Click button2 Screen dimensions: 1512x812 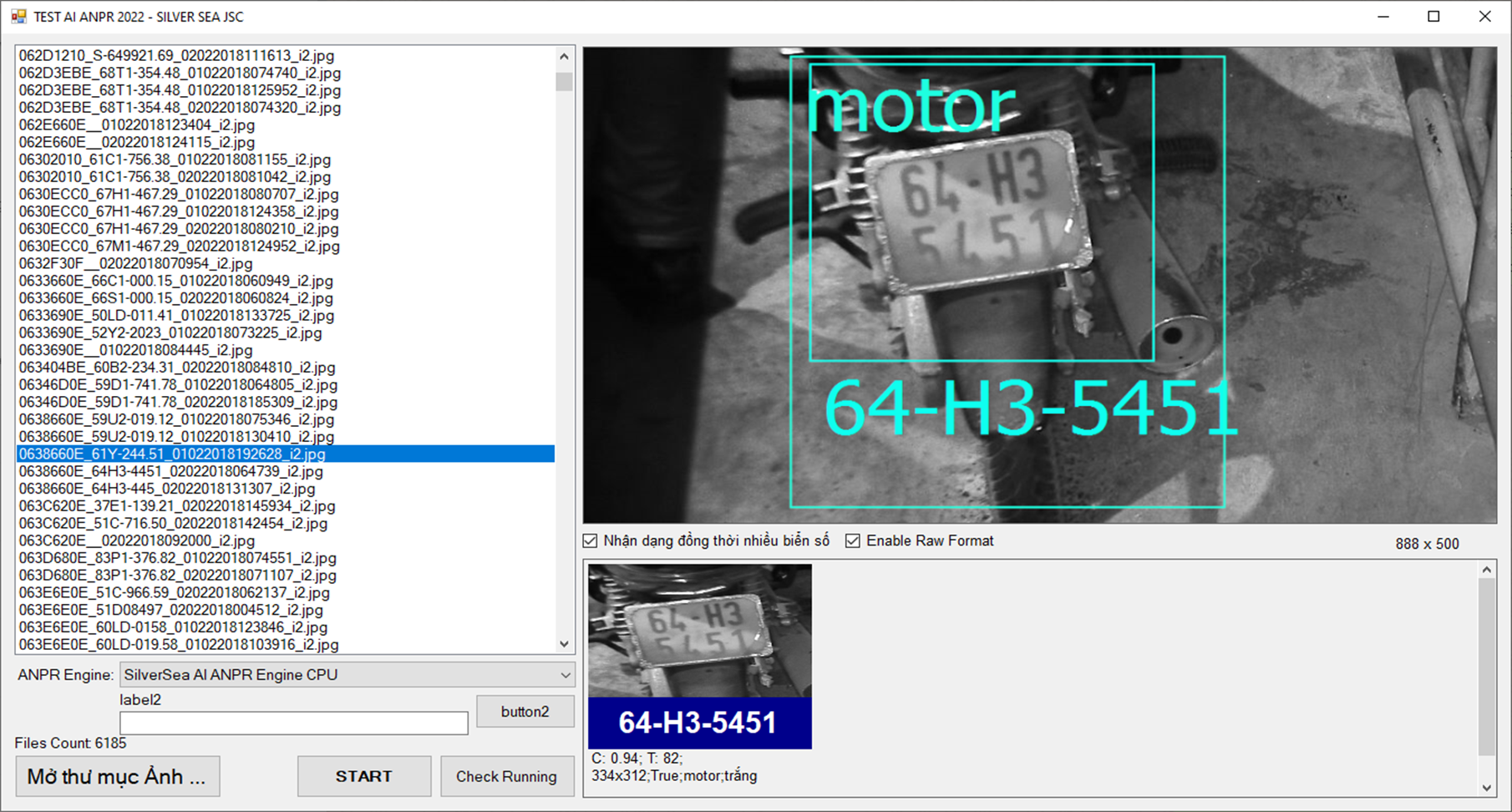525,712
